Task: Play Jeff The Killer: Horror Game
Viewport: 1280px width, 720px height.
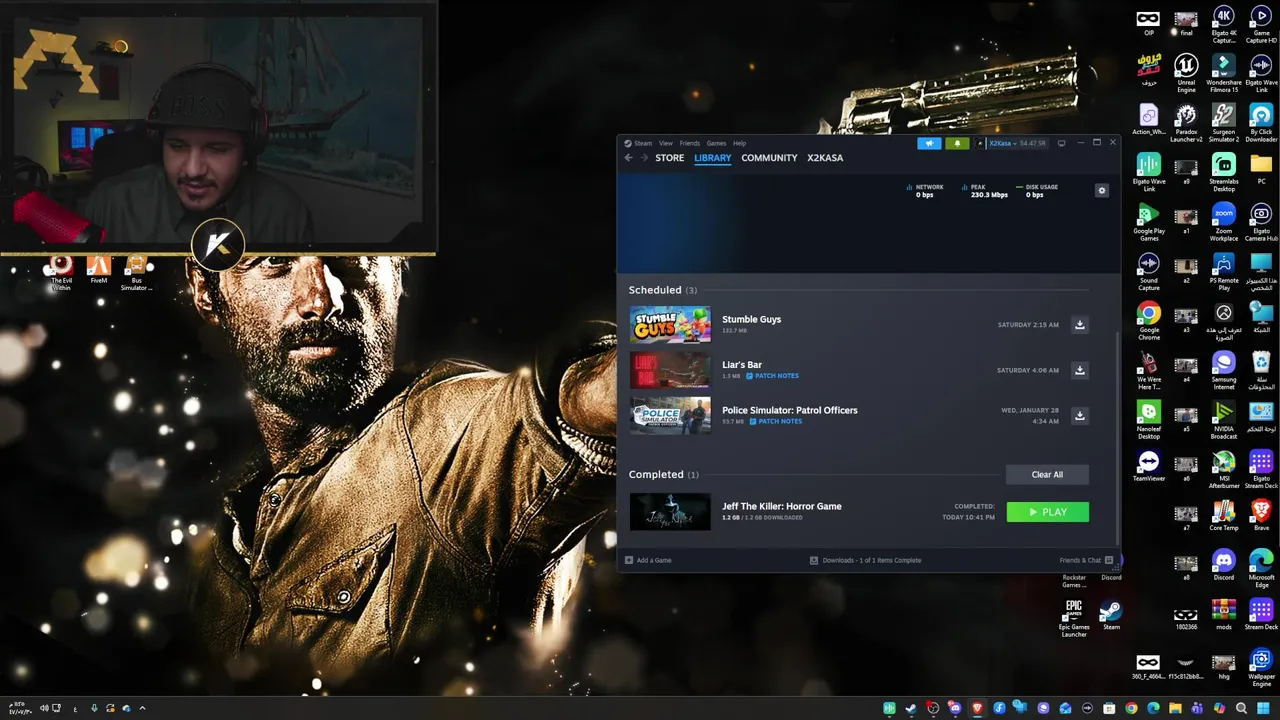Action: (1047, 512)
